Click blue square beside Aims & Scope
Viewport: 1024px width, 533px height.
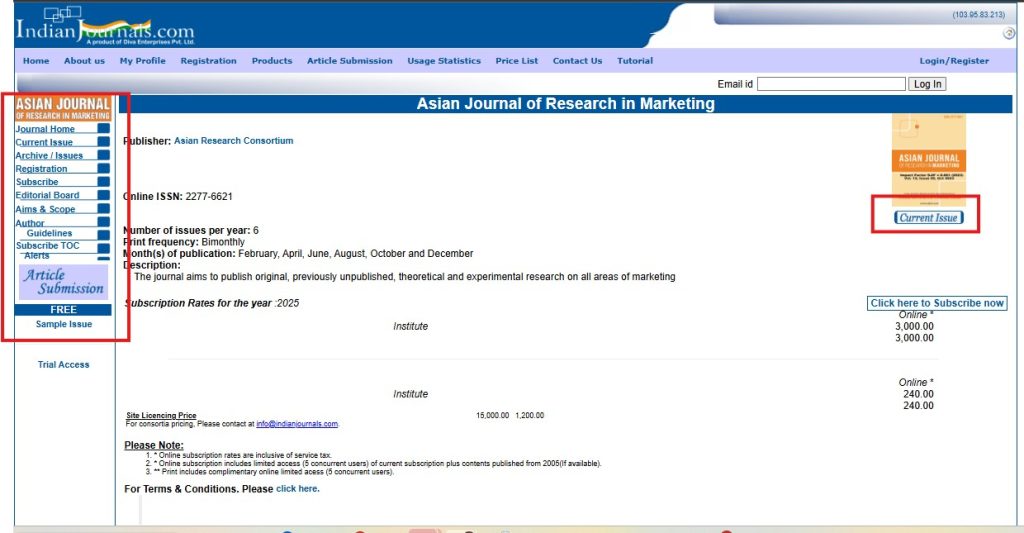coord(103,208)
